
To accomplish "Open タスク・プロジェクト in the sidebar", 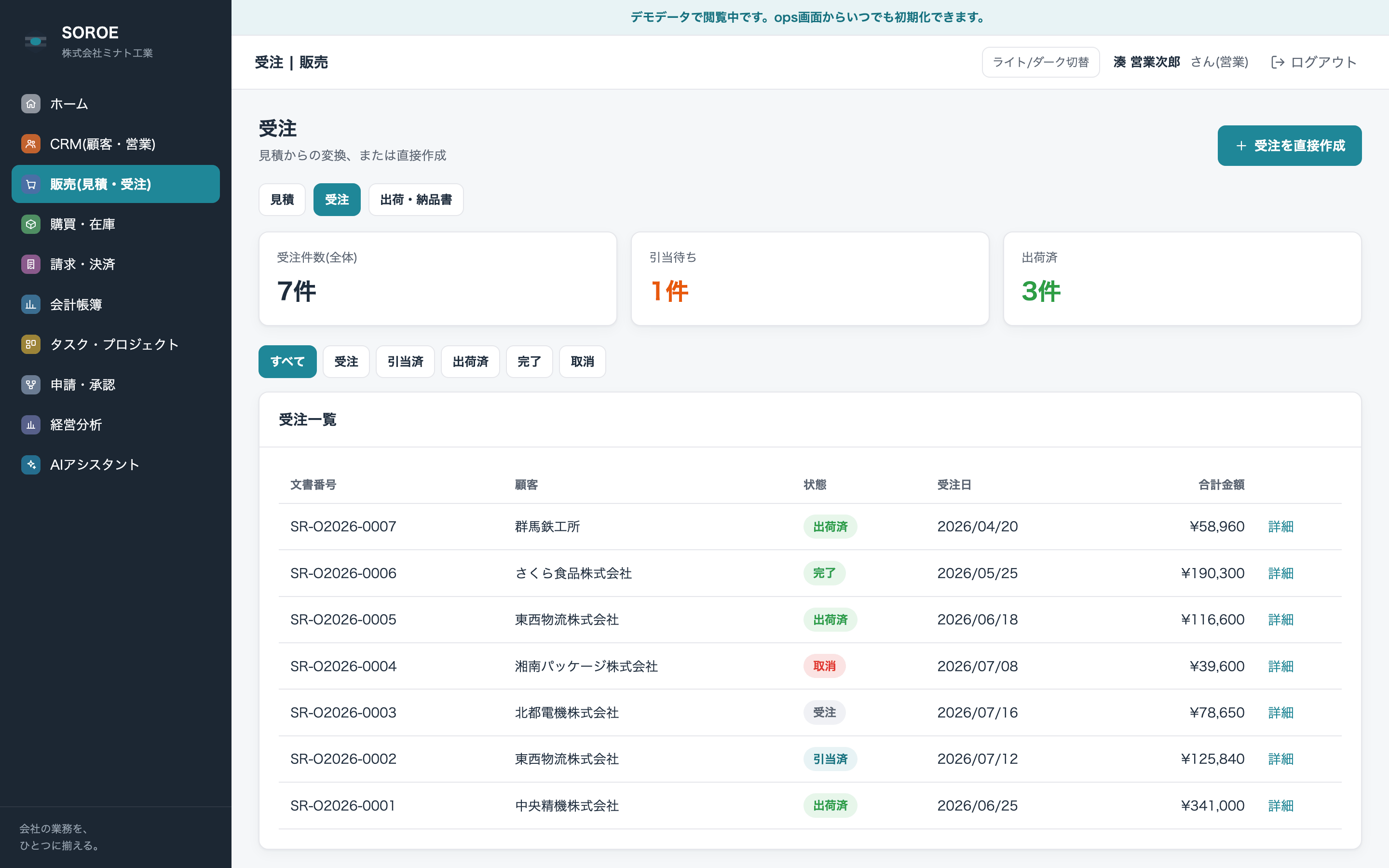I will (x=115, y=344).
